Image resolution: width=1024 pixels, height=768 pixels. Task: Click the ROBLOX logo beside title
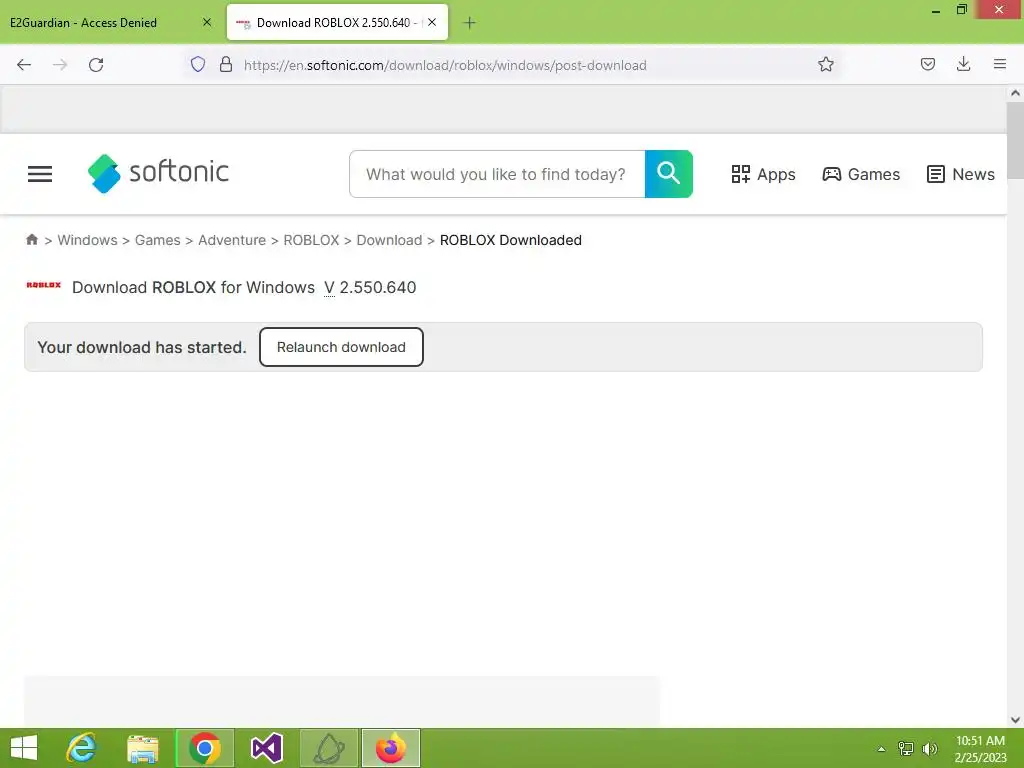(44, 285)
